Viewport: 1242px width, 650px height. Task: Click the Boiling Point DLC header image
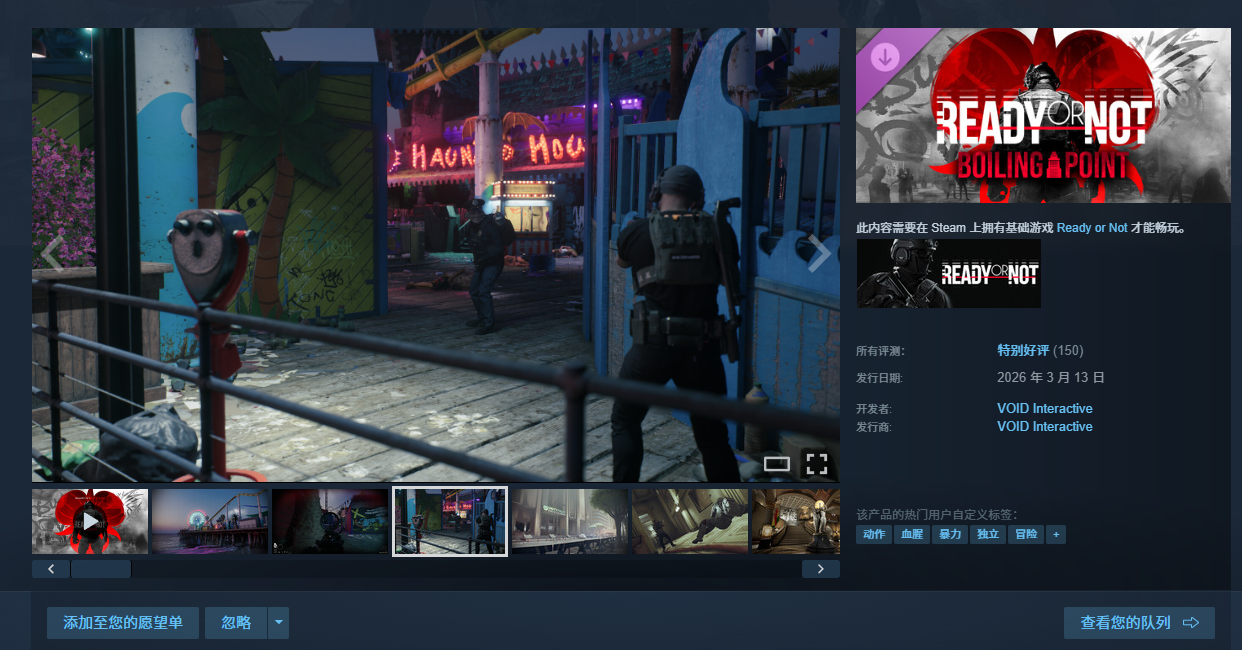coord(1043,116)
